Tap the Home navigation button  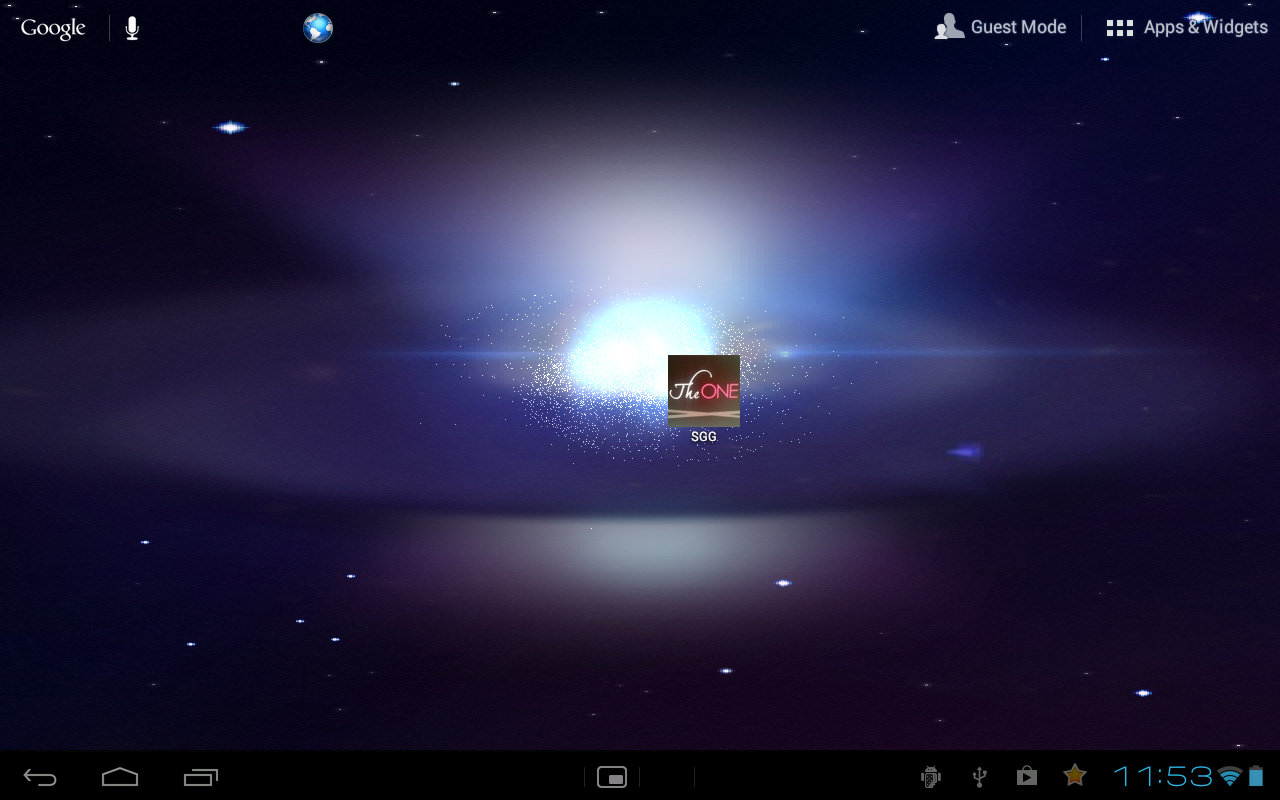[x=120, y=776]
